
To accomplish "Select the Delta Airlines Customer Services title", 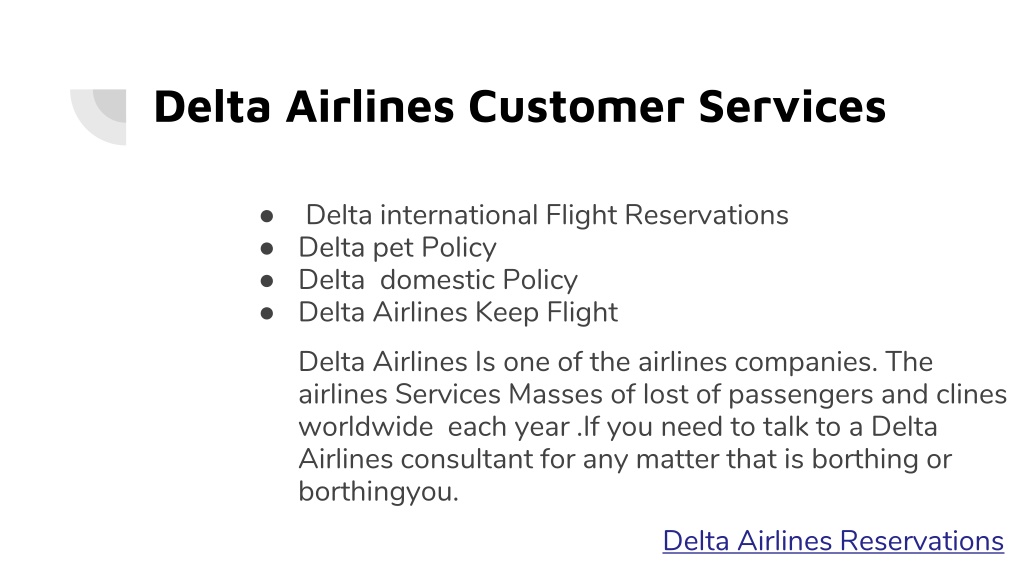I will click(519, 106).
